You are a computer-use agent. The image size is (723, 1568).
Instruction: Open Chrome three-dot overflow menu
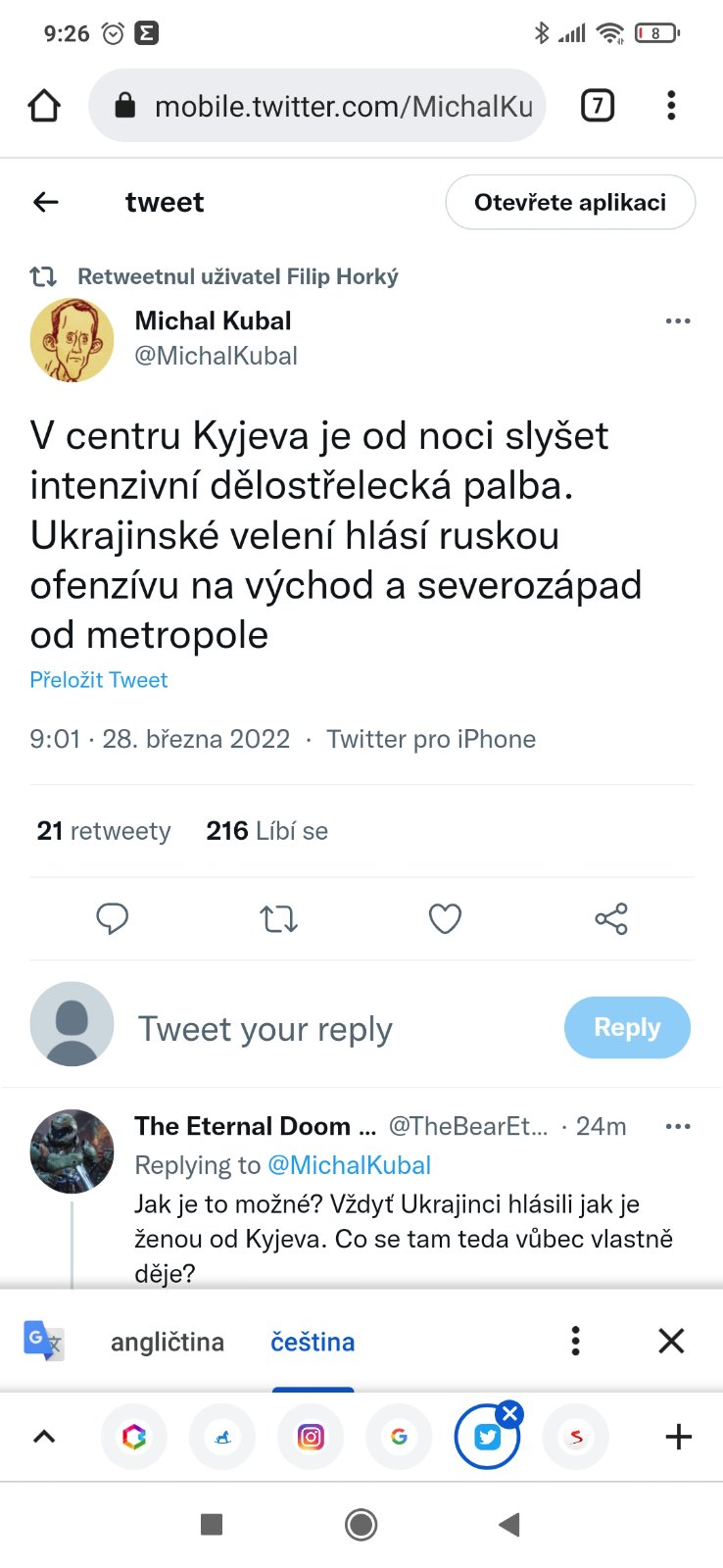[x=671, y=105]
